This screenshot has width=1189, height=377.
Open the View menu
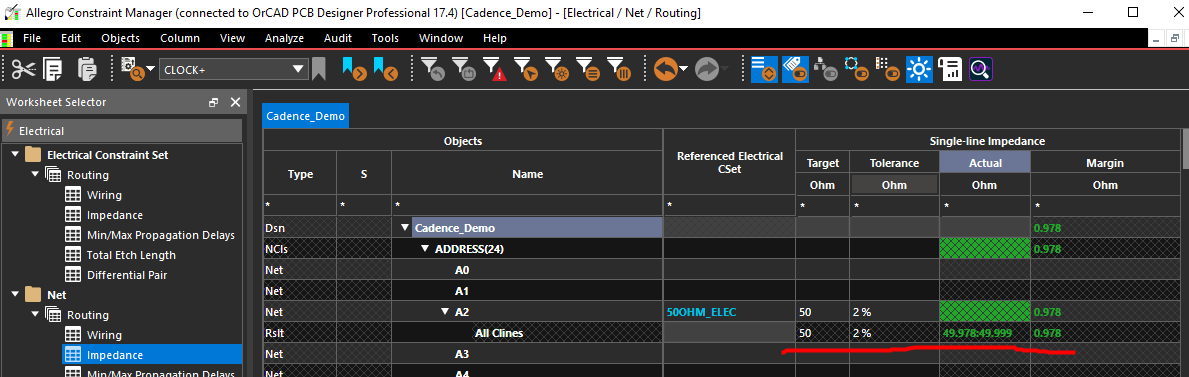pos(232,38)
